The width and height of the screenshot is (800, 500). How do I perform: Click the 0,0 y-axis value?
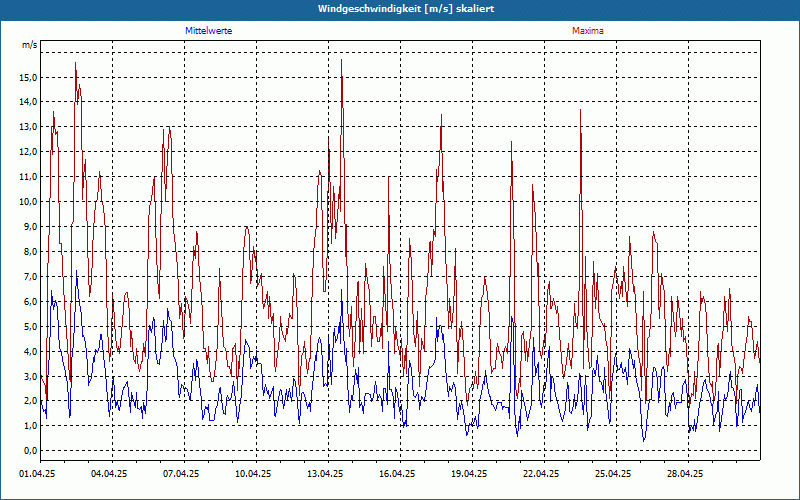pos(31,451)
